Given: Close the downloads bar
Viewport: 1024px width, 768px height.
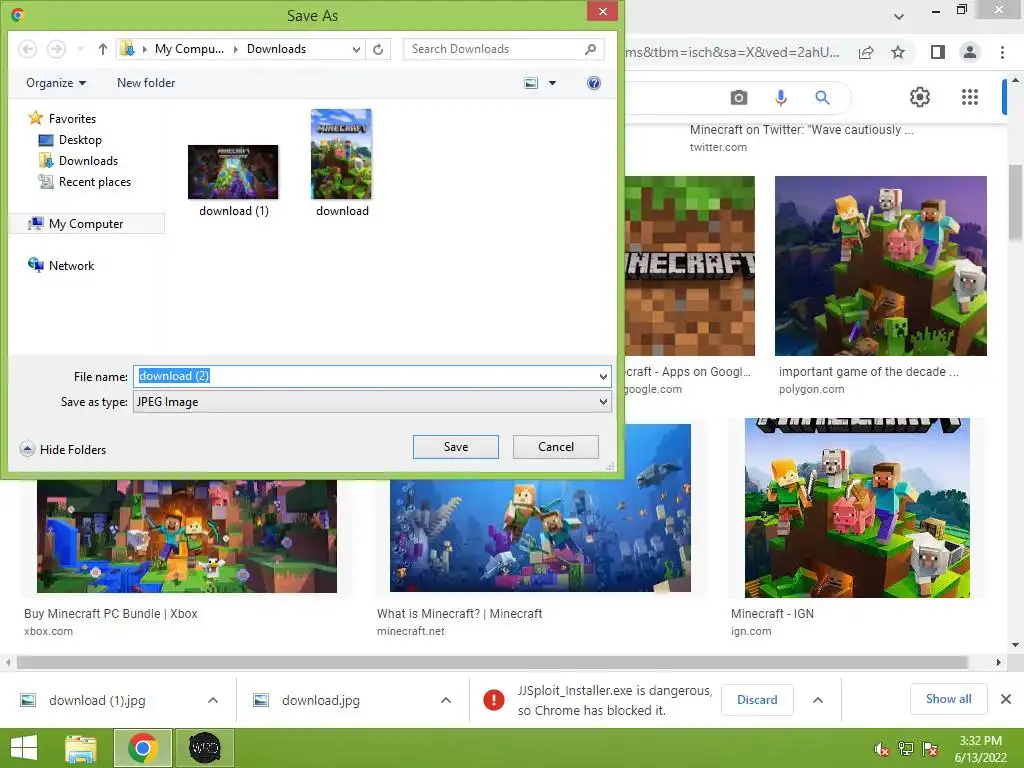Looking at the screenshot, I should (1006, 699).
